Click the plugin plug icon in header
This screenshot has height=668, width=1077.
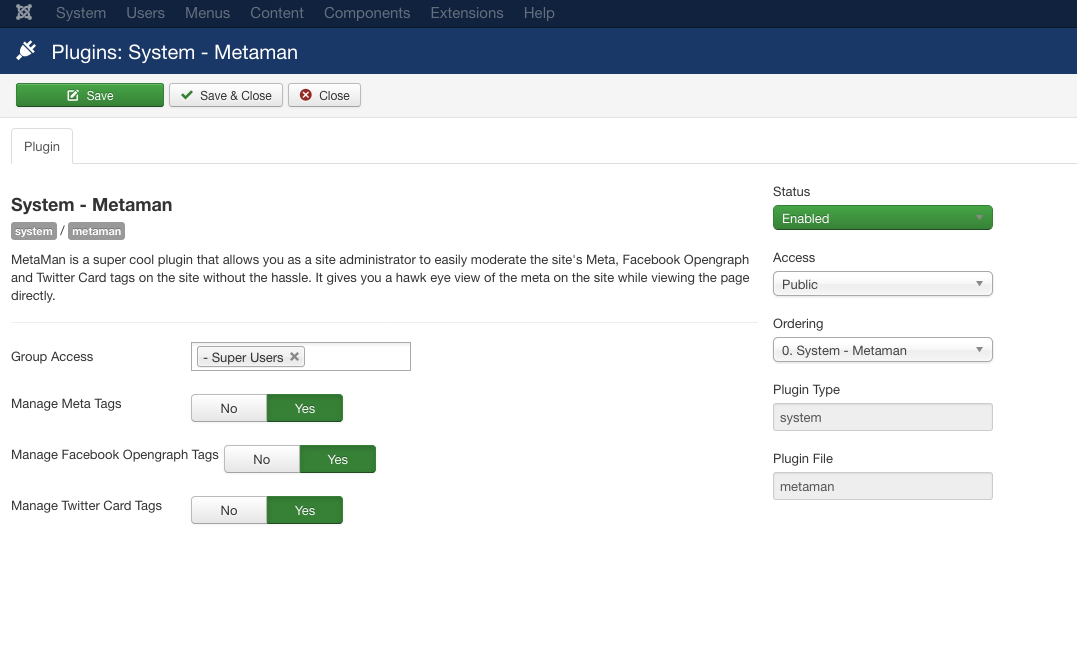[26, 51]
